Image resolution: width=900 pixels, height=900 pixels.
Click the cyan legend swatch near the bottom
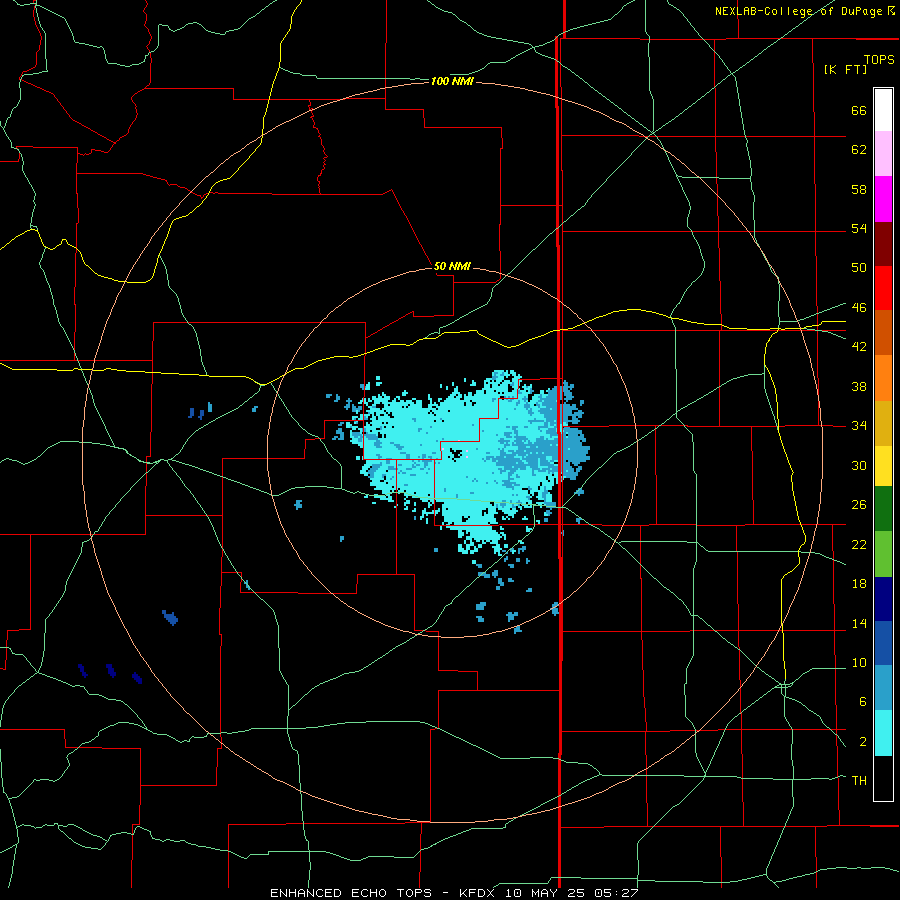click(883, 733)
